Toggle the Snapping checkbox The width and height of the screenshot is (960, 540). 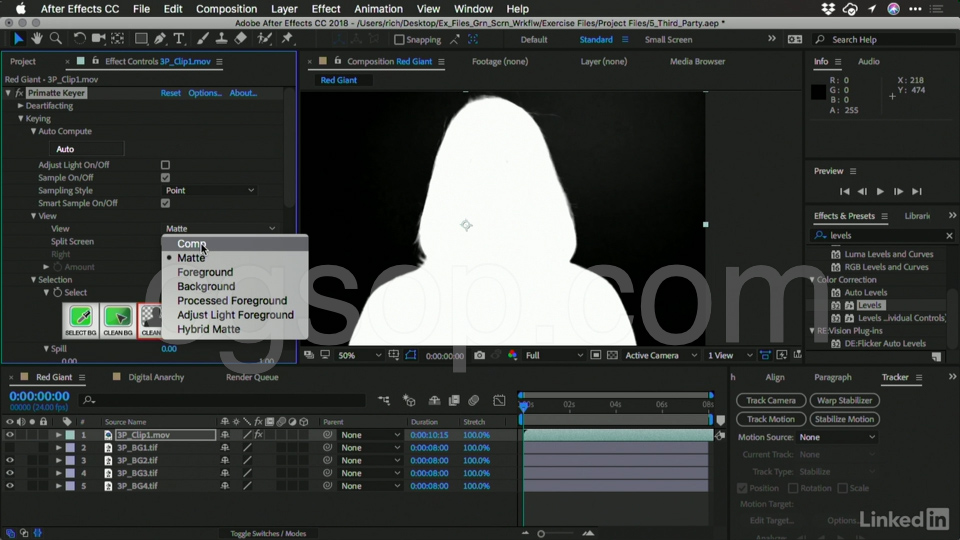[x=399, y=40]
